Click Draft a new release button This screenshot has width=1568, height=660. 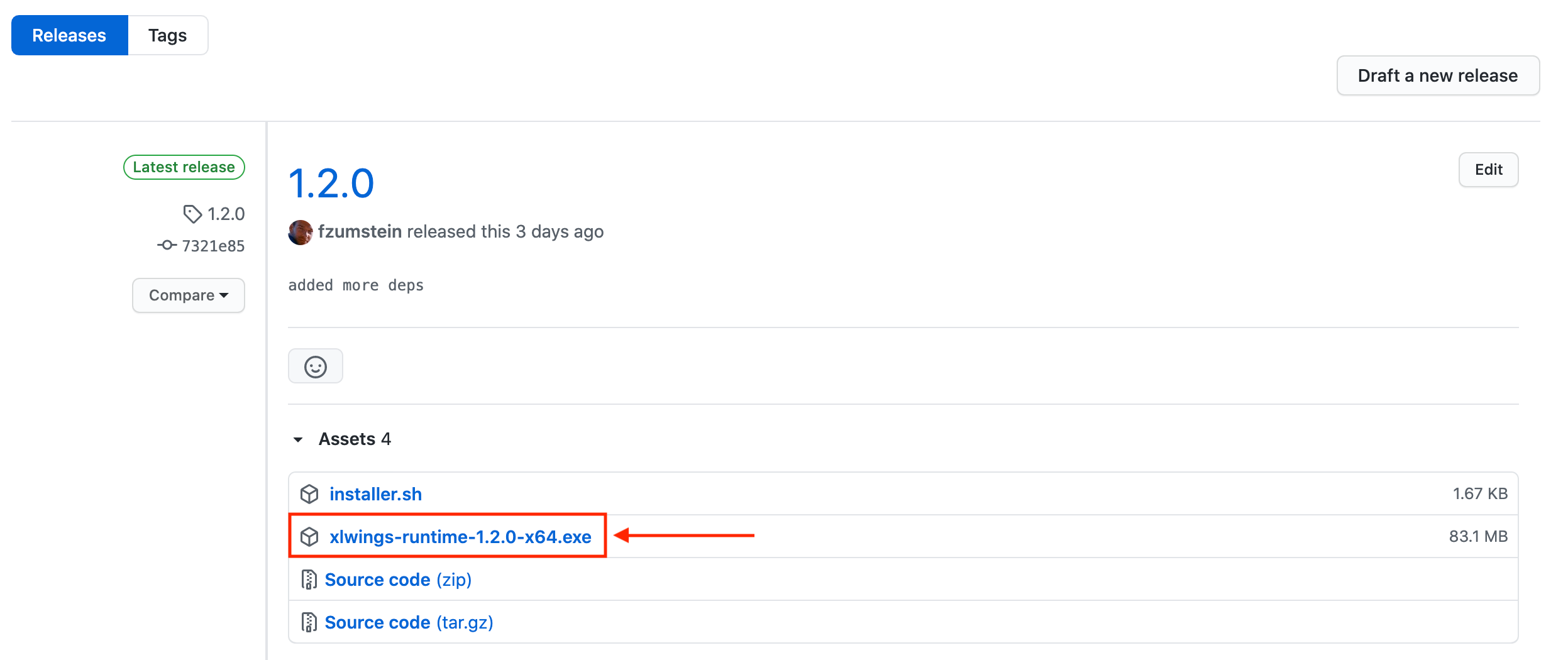1438,75
